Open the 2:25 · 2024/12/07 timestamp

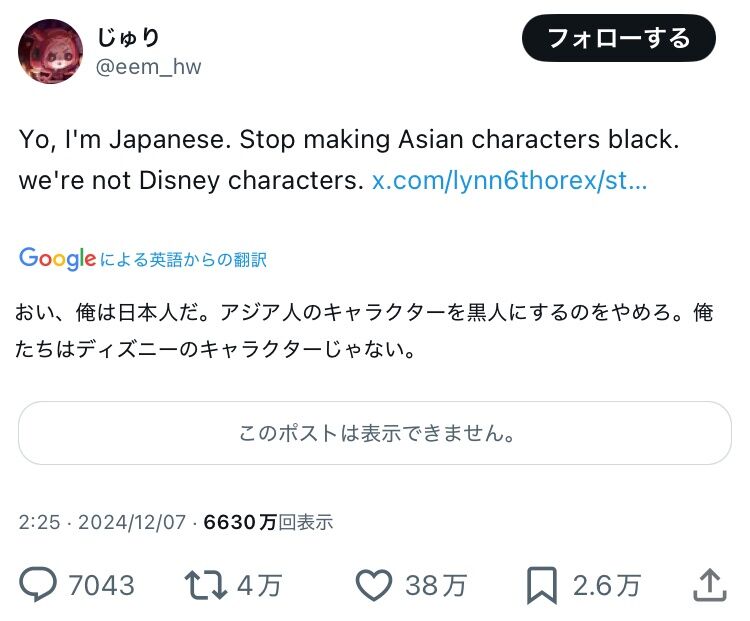coord(102,522)
